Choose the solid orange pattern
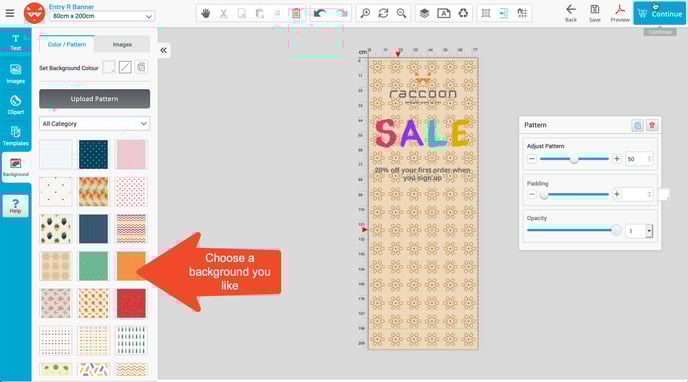 (x=131, y=266)
